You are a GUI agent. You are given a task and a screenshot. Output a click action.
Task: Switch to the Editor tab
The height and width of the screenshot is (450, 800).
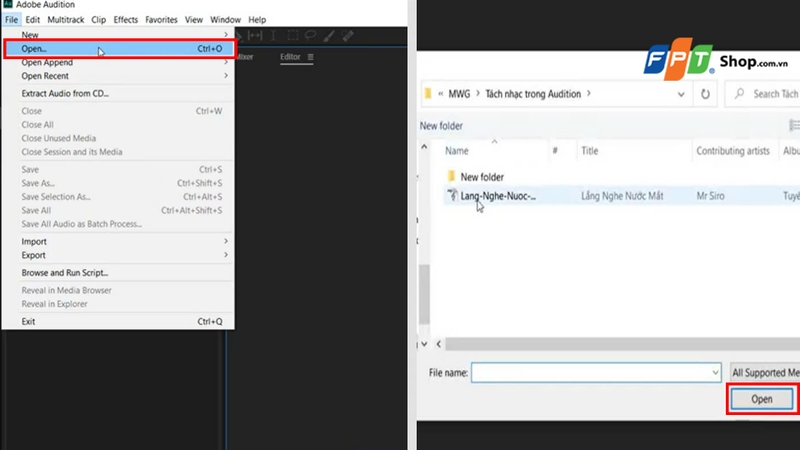(290, 57)
